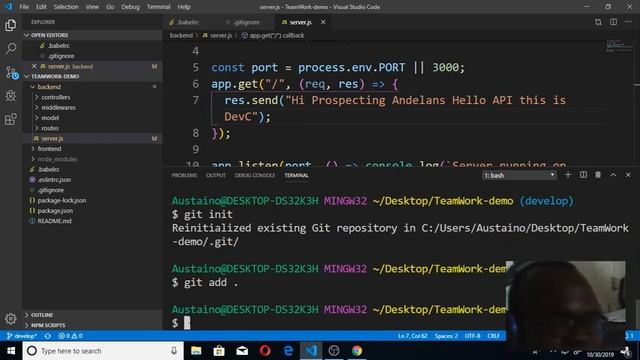Change indentation via Spaces: 2
The width and height of the screenshot is (640, 360).
pyautogui.click(x=446, y=336)
